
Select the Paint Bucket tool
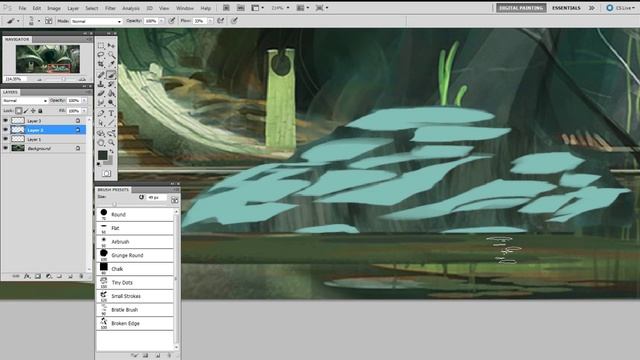coord(111,93)
